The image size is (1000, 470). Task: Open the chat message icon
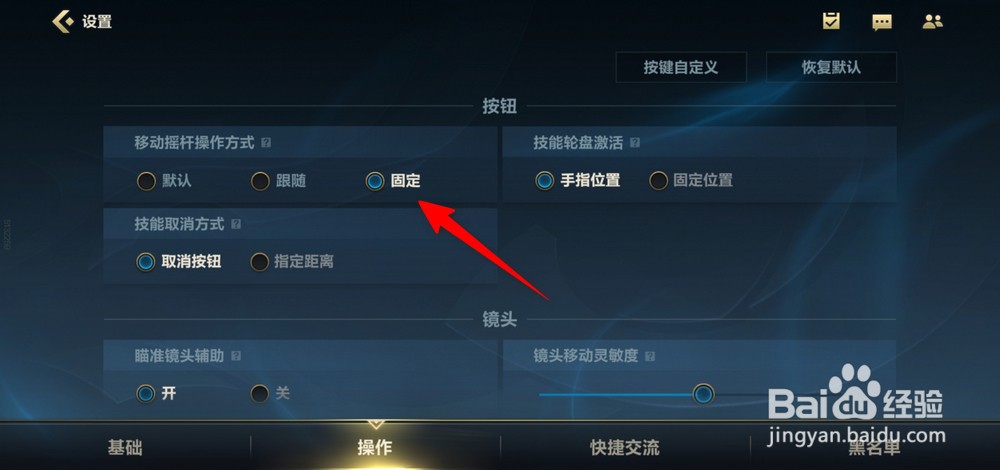881,22
